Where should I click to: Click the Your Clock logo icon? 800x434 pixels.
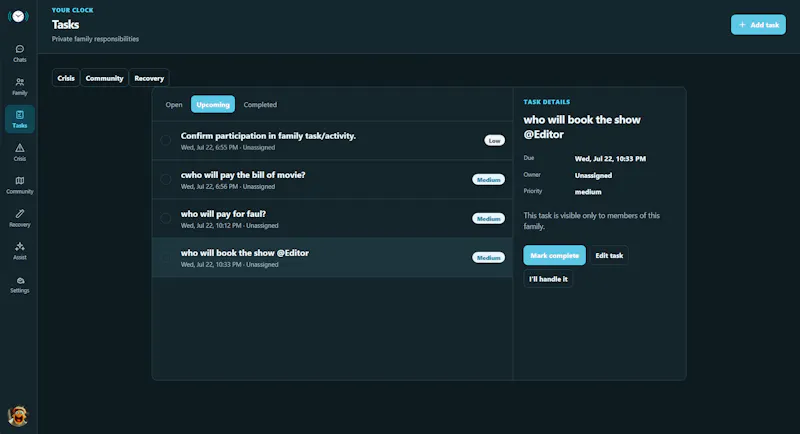pyautogui.click(x=18, y=16)
